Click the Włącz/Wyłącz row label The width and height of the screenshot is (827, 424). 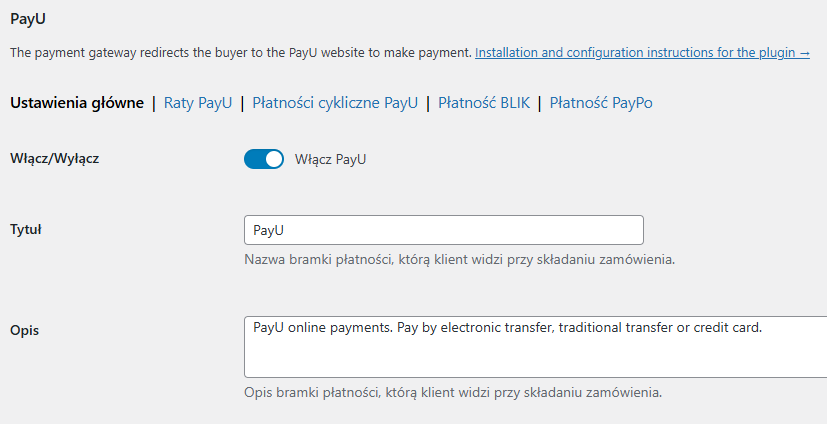click(55, 159)
